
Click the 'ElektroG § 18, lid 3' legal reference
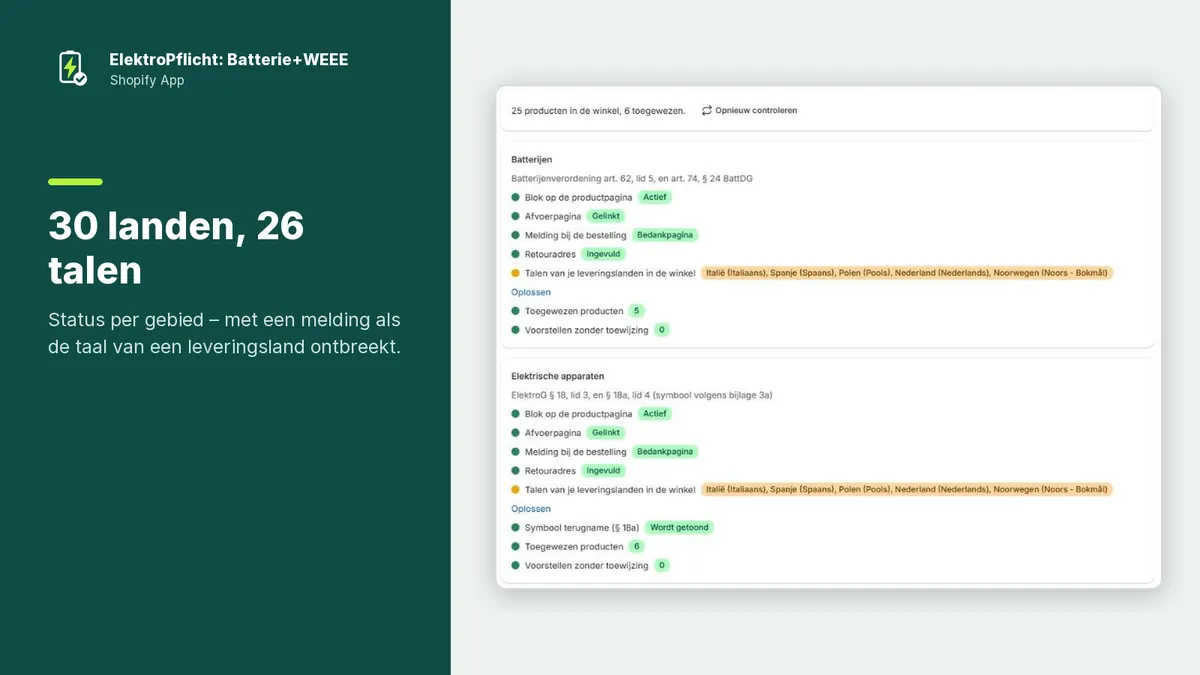[x=641, y=395]
